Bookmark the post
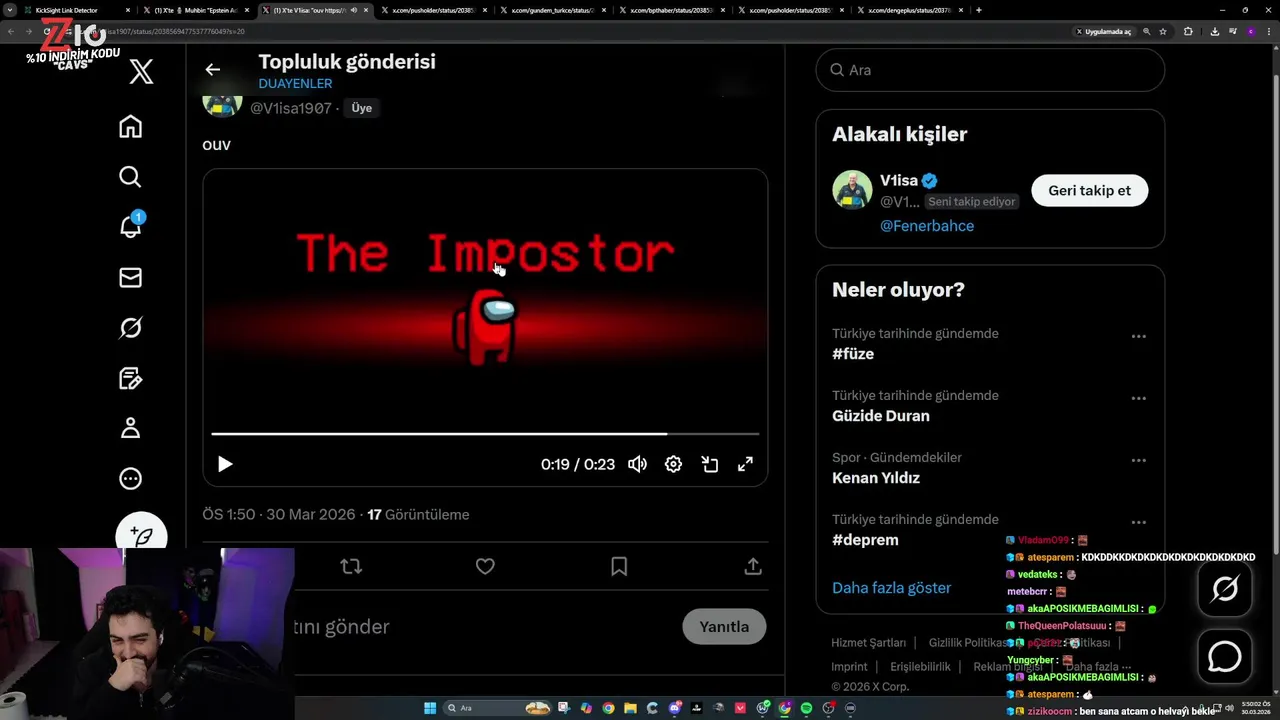The width and height of the screenshot is (1280, 720). click(619, 566)
